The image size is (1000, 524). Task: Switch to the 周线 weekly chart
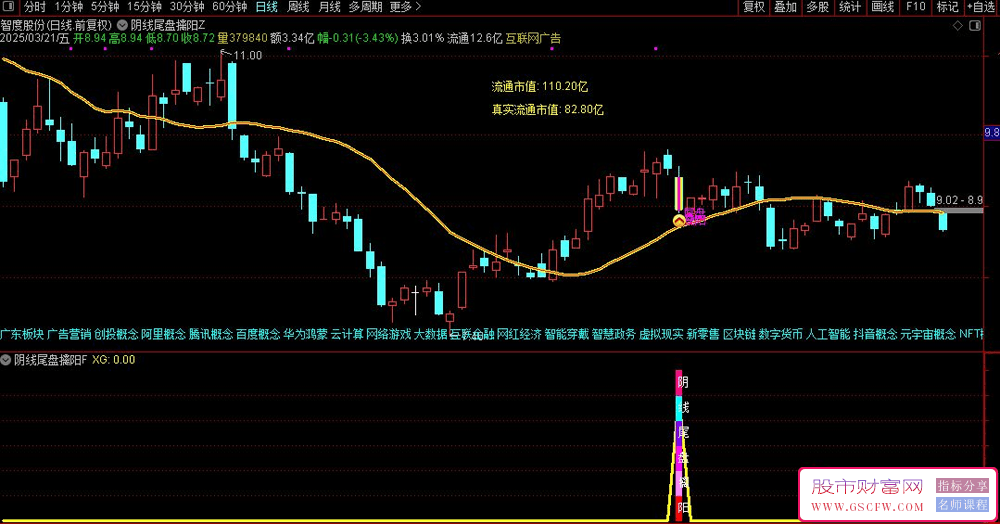coord(298,7)
